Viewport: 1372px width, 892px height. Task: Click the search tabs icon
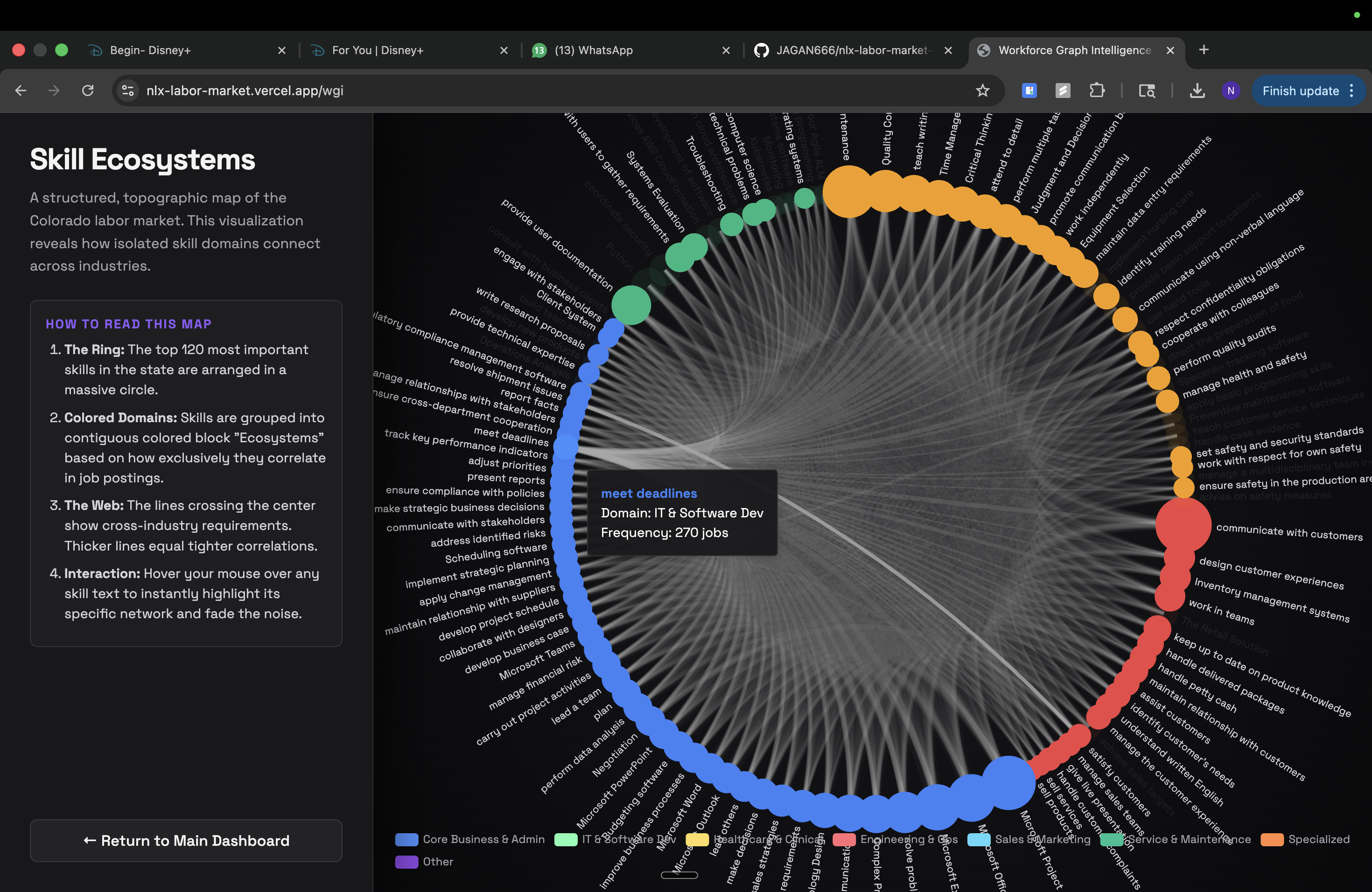coord(1146,91)
